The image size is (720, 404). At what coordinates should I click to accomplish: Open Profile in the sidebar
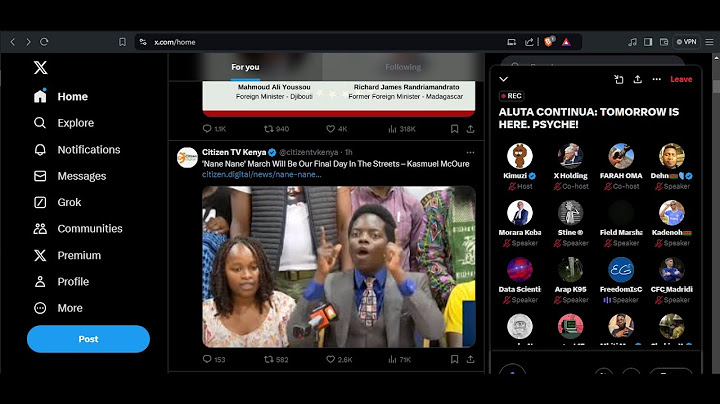pos(61,282)
